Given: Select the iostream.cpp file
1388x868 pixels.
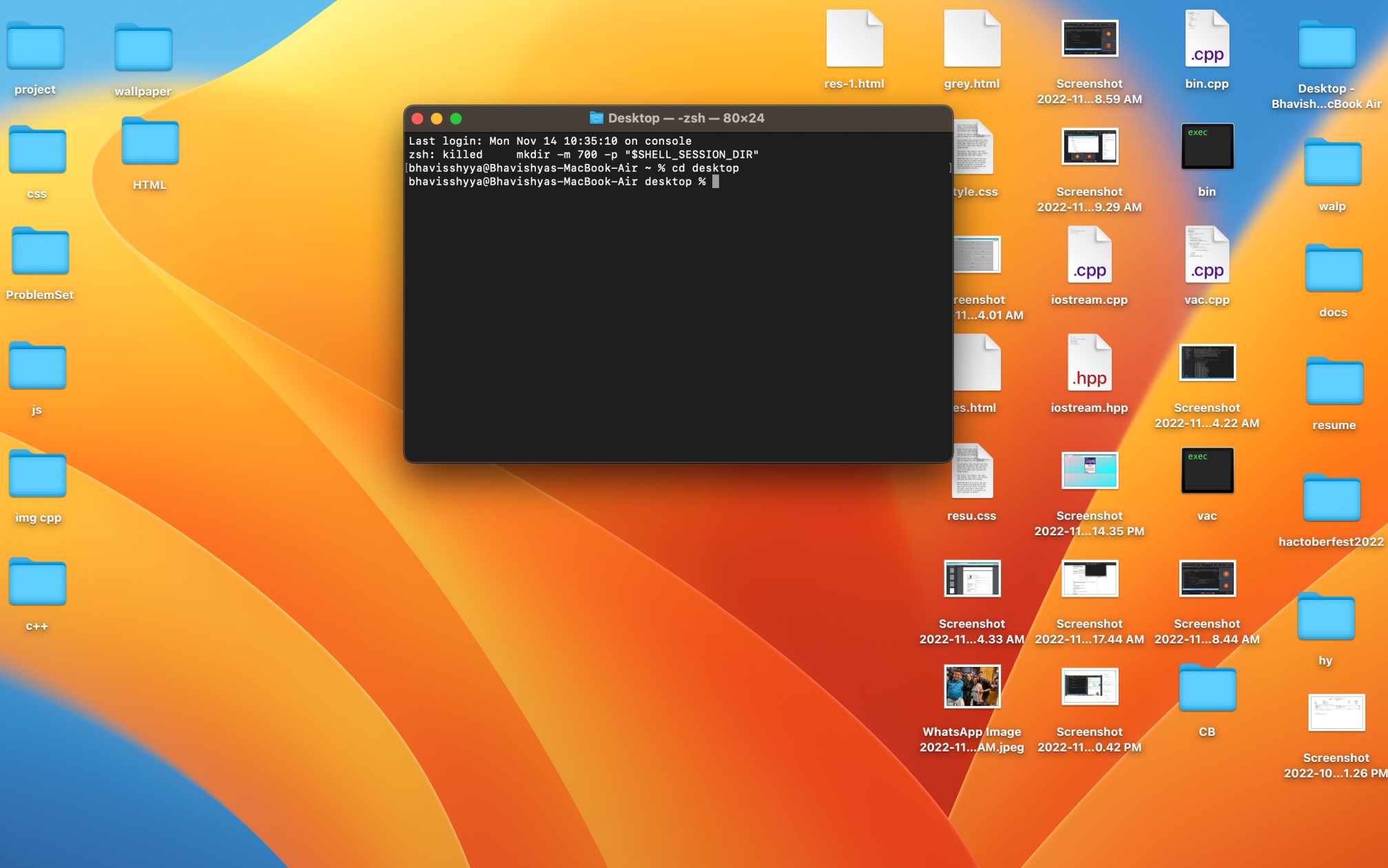Looking at the screenshot, I should point(1088,256).
